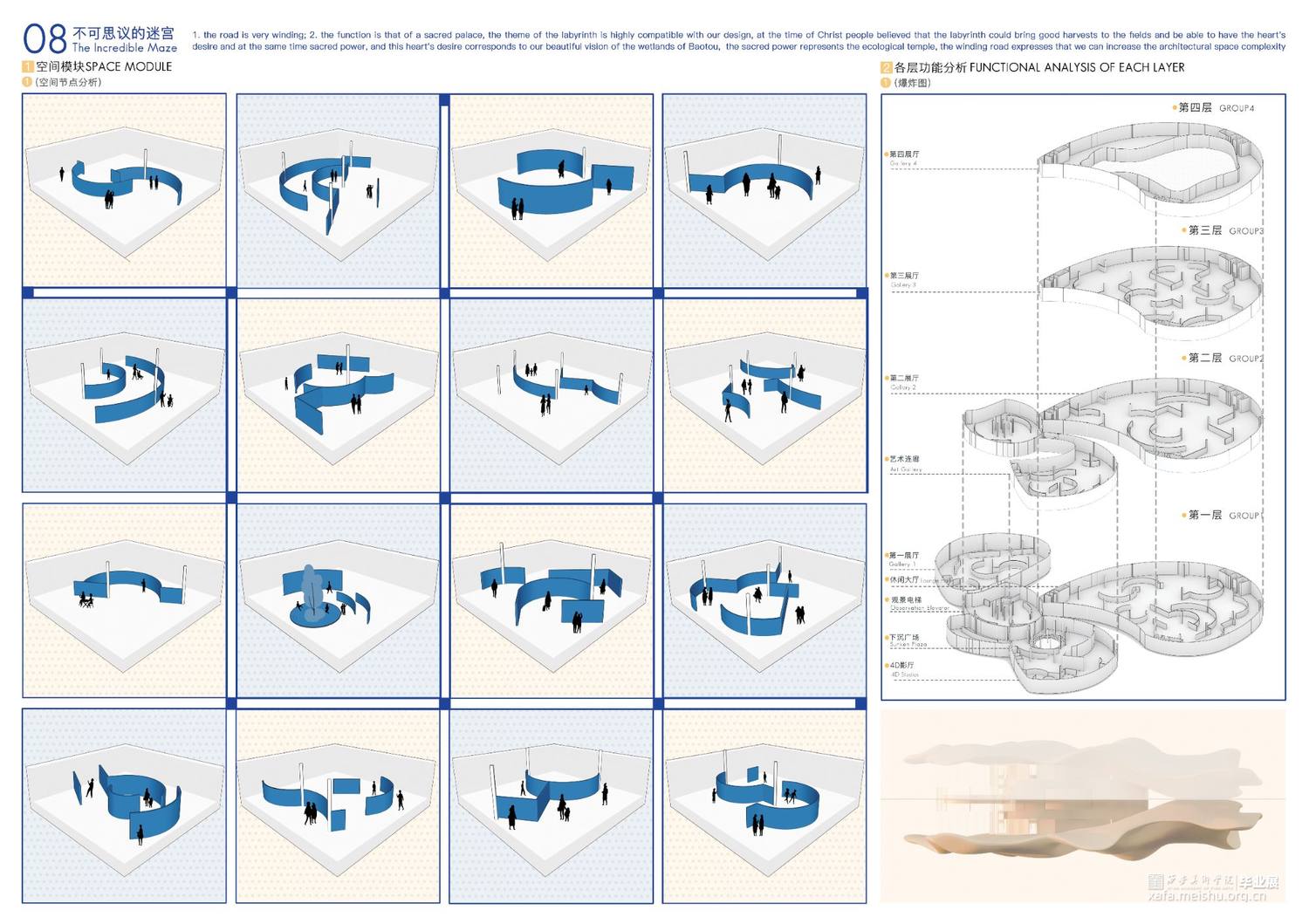Viewport: 1309px width, 924px height.
Task: Click the academy logo in the watermark
Action: click(1155, 881)
